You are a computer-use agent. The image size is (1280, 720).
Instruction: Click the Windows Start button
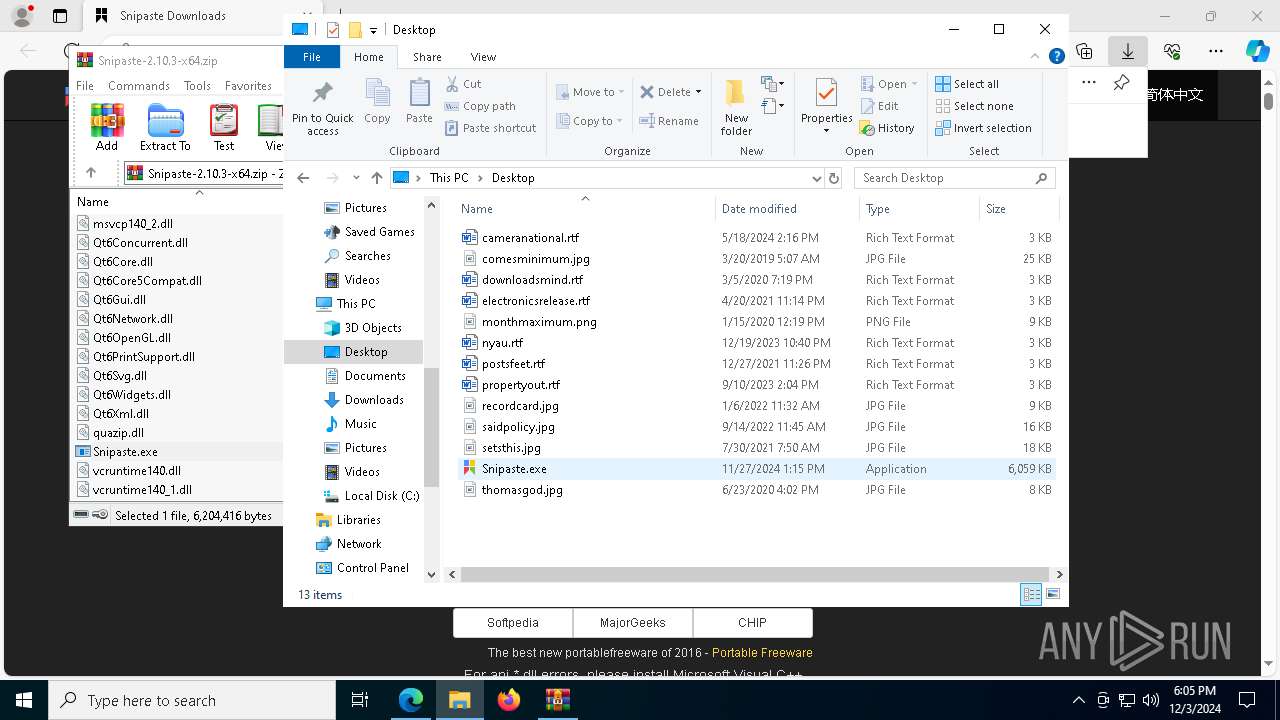(24, 700)
